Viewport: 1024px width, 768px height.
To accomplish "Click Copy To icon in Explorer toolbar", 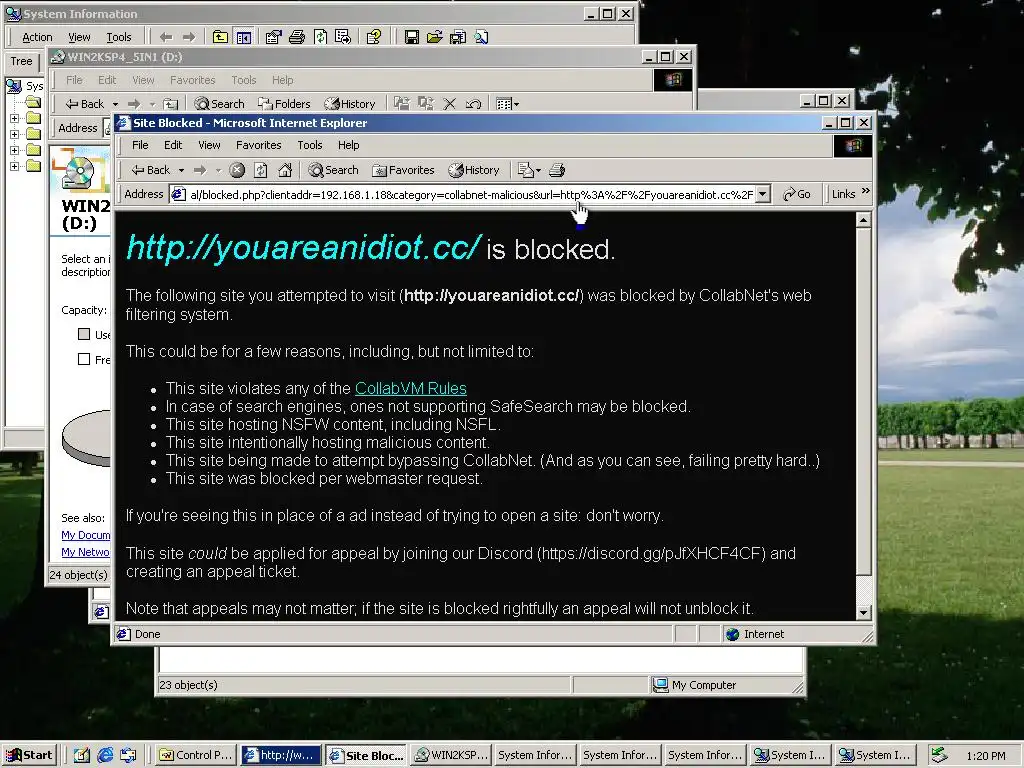I will point(426,104).
